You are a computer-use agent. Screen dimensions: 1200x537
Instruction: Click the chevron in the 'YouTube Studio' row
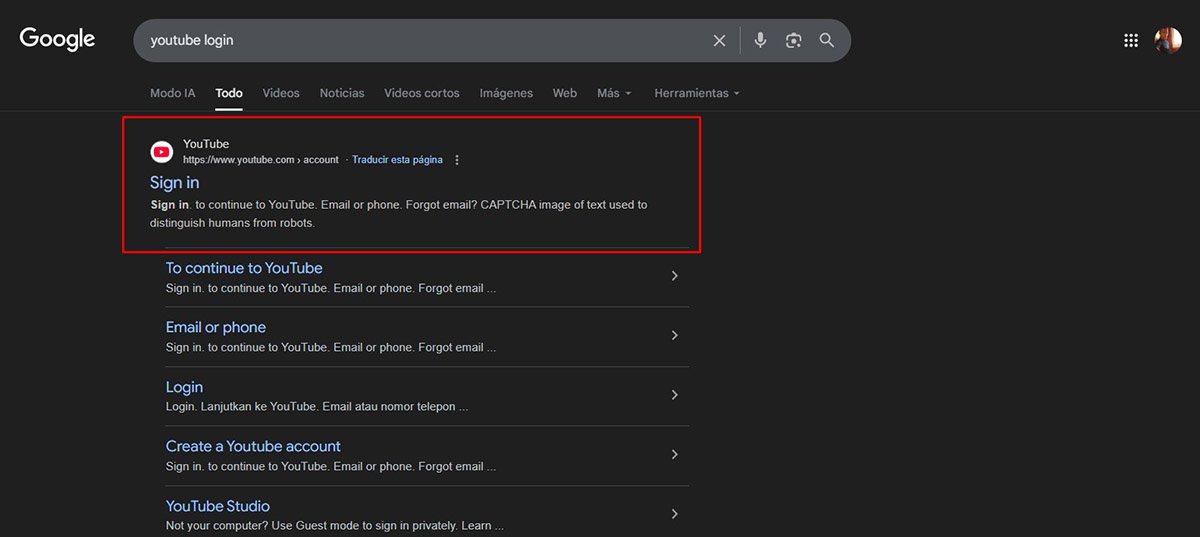tap(675, 514)
